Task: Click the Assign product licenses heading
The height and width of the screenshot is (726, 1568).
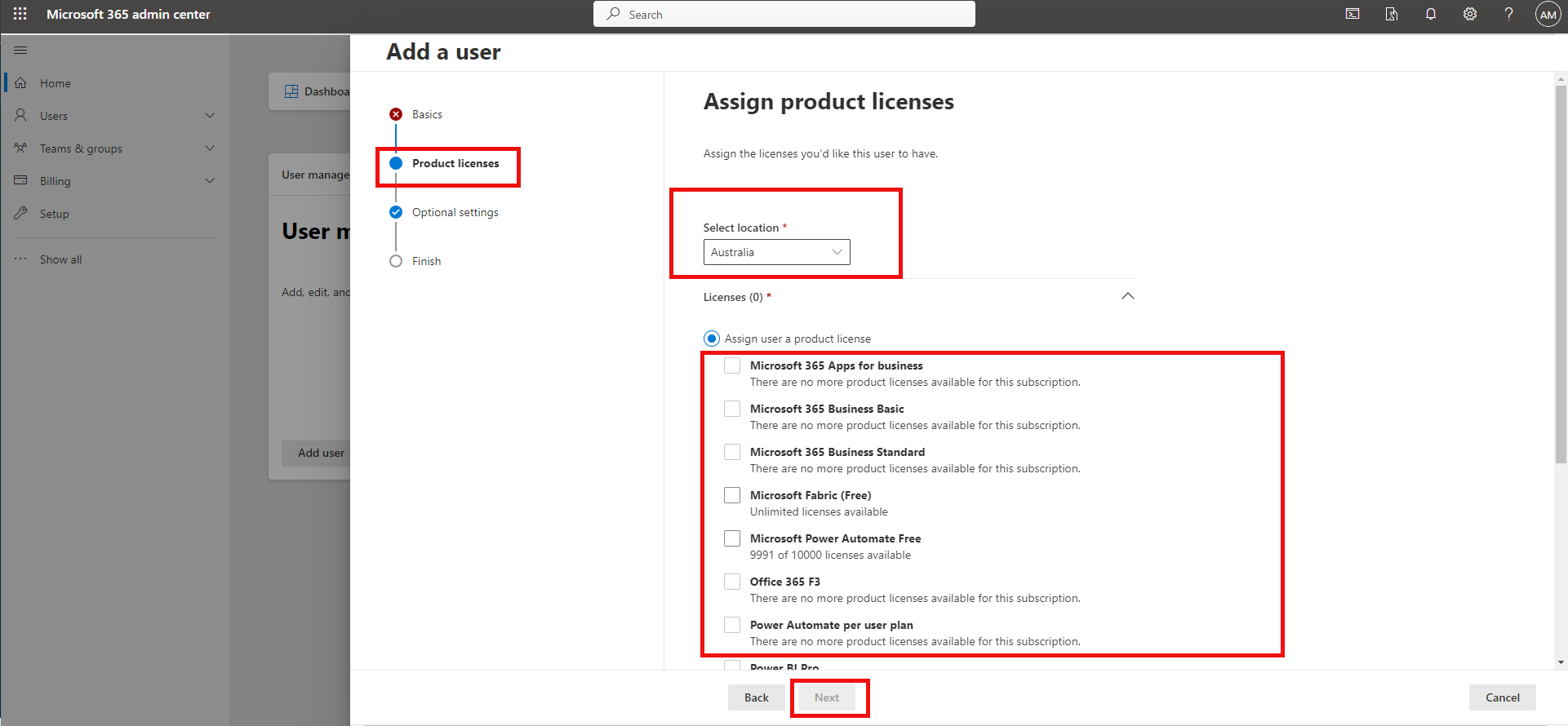Action: coord(828,101)
